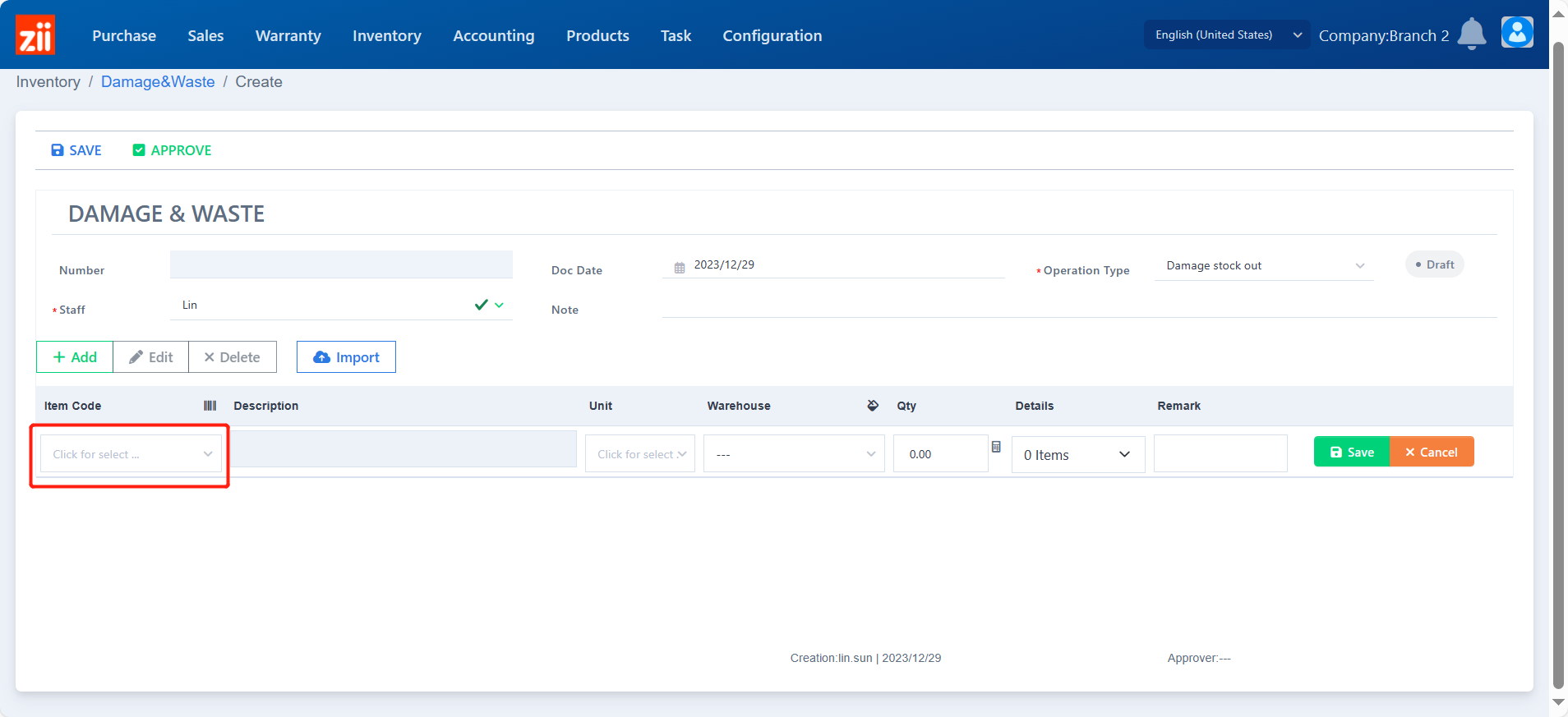
Task: Open the Item Code select dropdown
Action: pyautogui.click(x=131, y=453)
